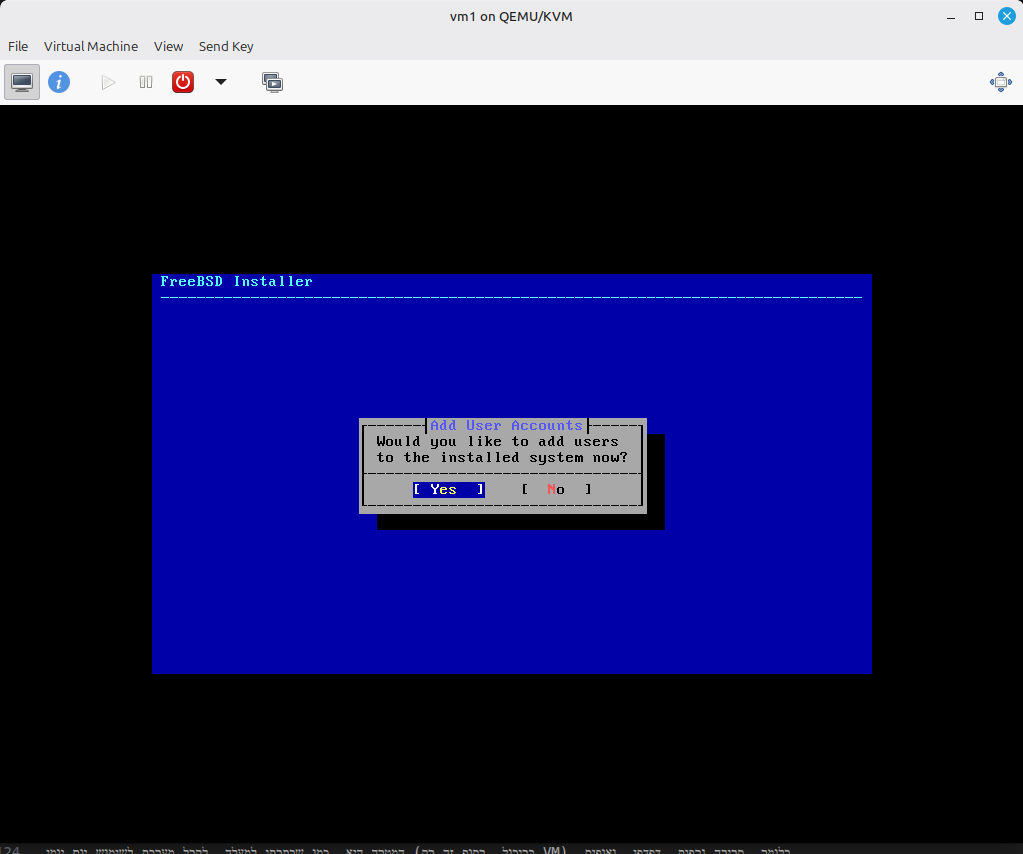Image resolution: width=1023 pixels, height=854 pixels.
Task: Open the Send Key menu
Action: click(x=226, y=46)
